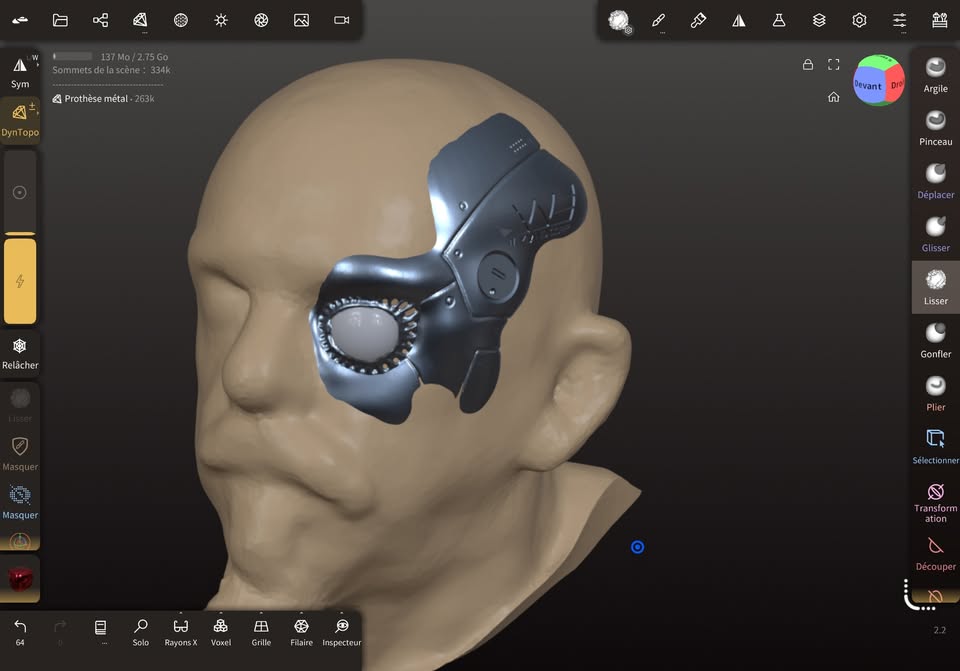Select the Gonfler inflate tool
The height and width of the screenshot is (671, 960).
(935, 330)
